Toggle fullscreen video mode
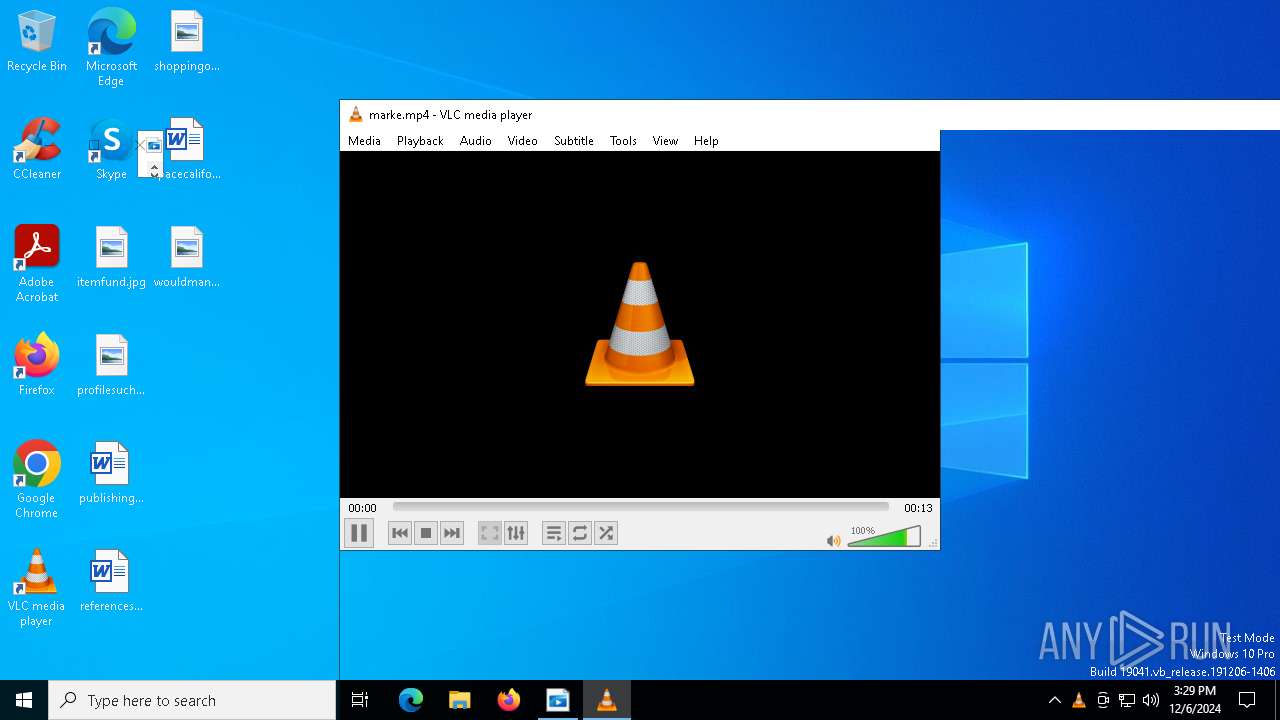This screenshot has height=720, width=1280. 489,533
